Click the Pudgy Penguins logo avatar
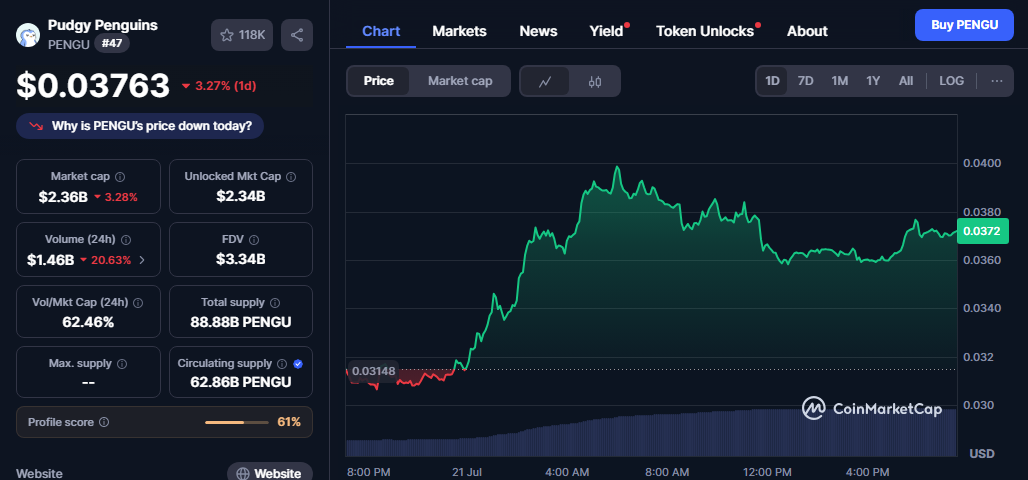The height and width of the screenshot is (480, 1028). 28,35
